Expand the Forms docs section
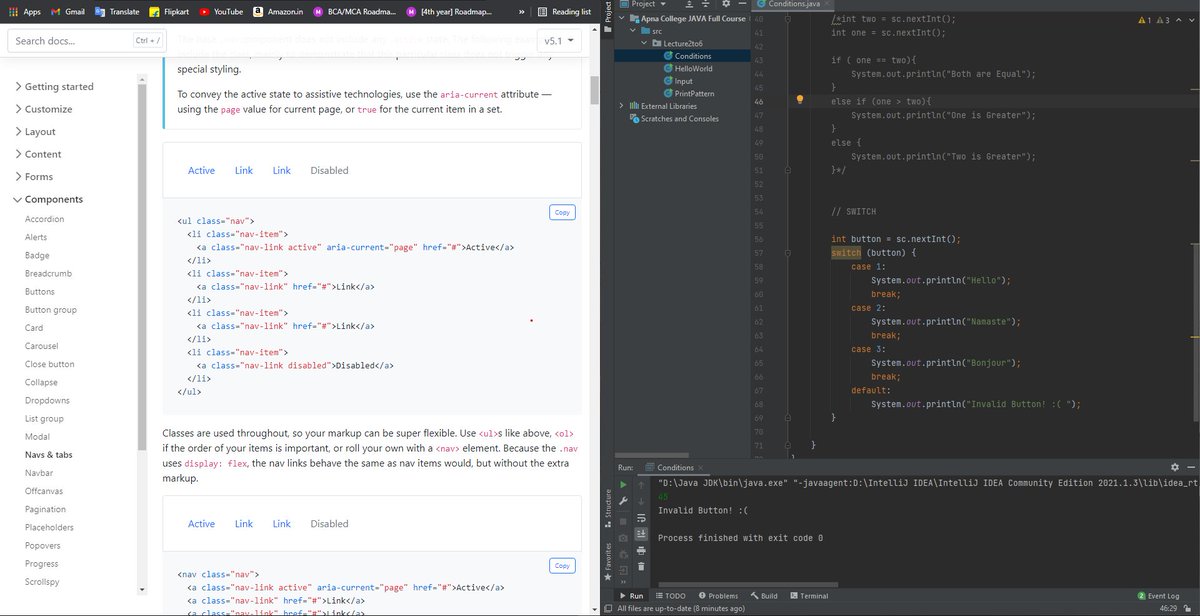The height and width of the screenshot is (616, 1200). 33,177
